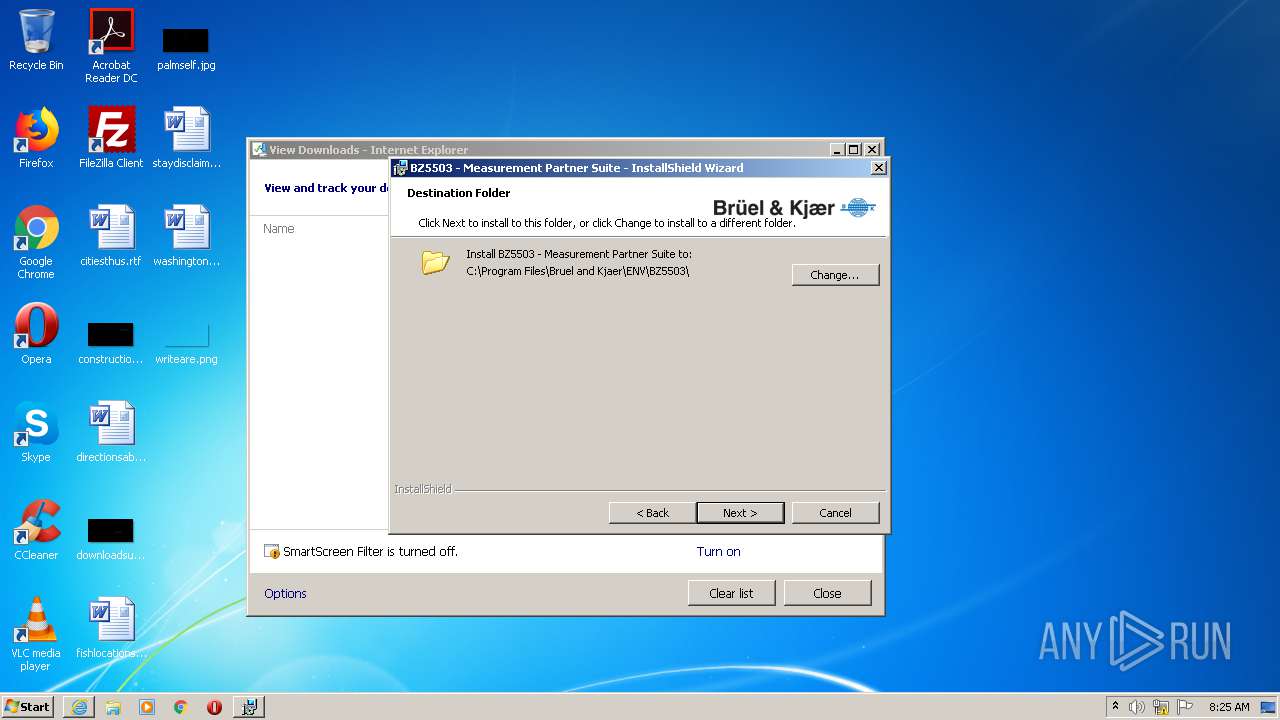Click the 'Destination Folder' heading
The width and height of the screenshot is (1280, 720).
tap(458, 193)
